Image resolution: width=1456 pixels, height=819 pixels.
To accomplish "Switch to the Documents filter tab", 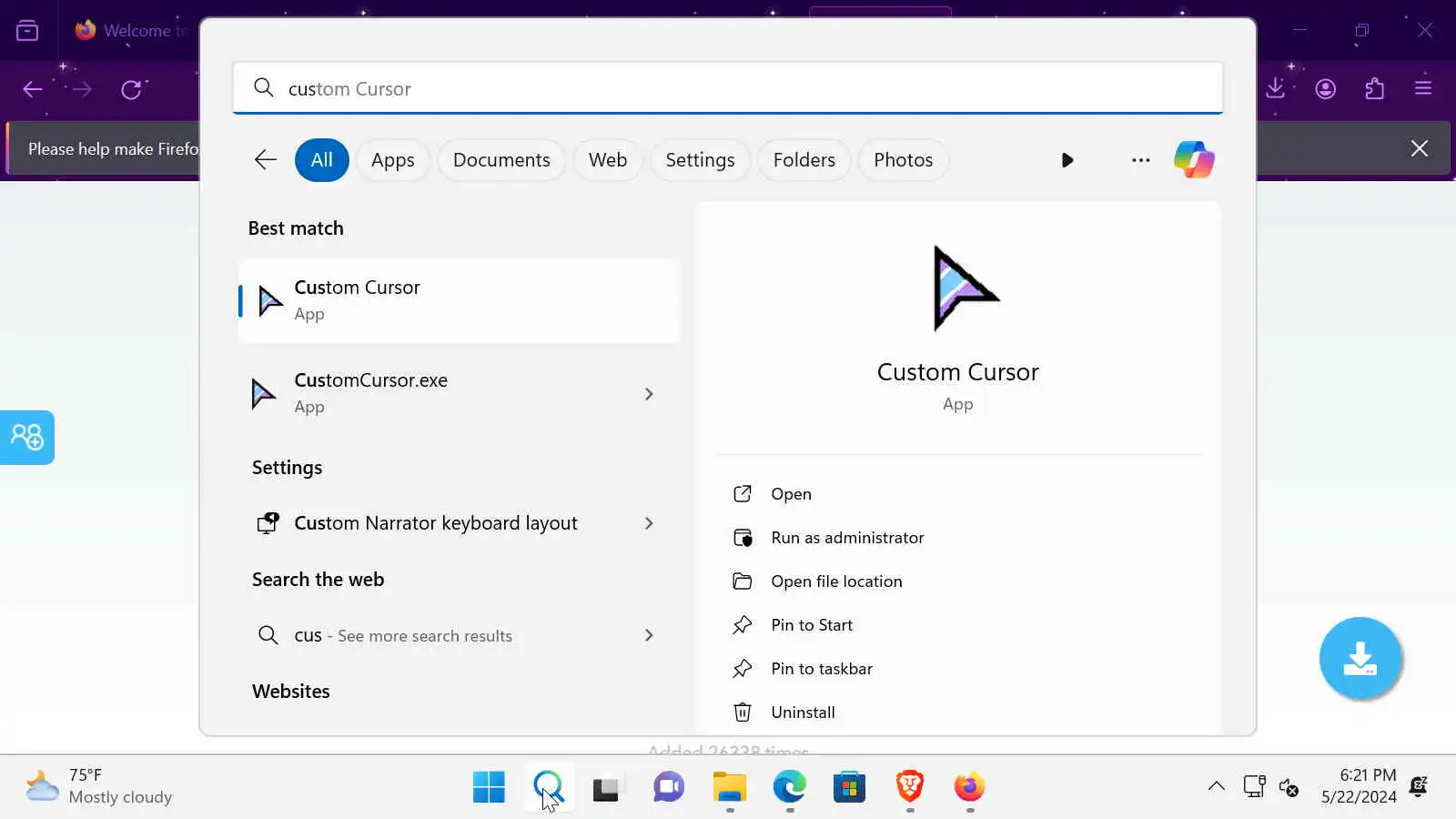I will tap(501, 160).
